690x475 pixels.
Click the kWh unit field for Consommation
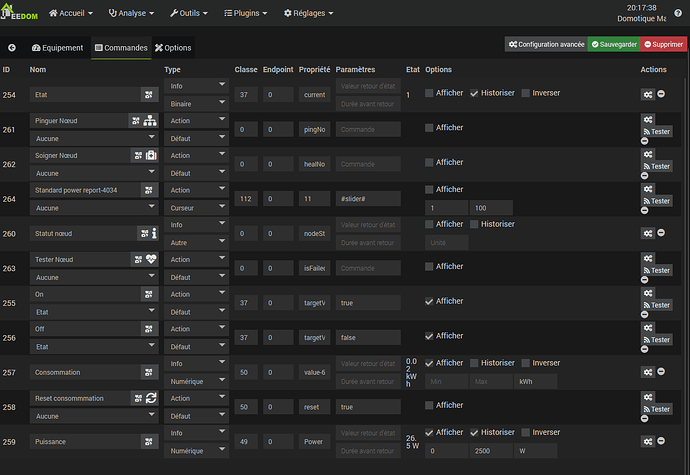click(x=536, y=382)
